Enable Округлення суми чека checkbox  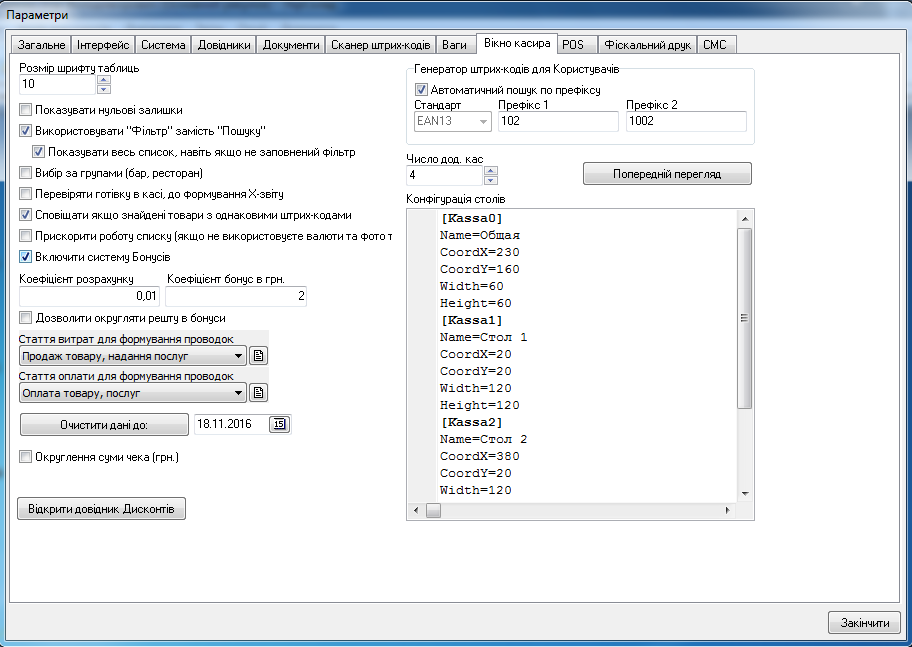coord(26,457)
